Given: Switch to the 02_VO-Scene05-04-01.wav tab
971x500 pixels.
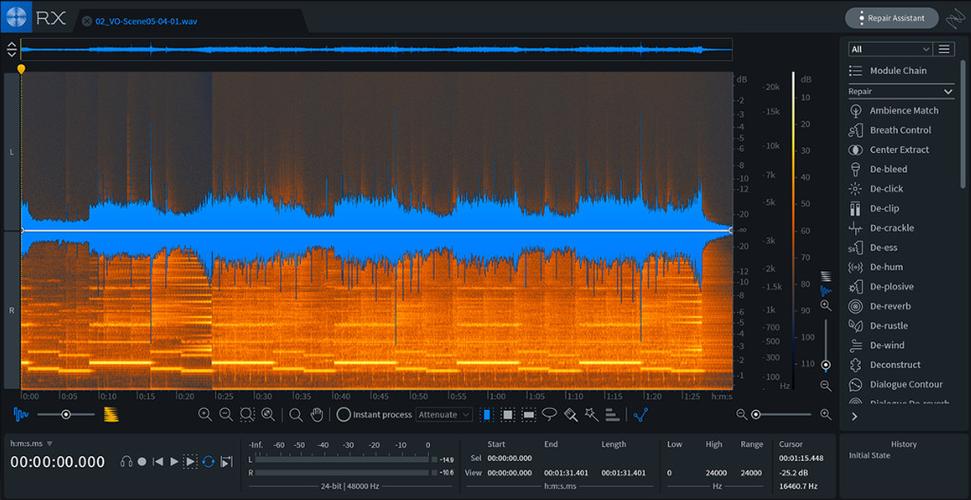Looking at the screenshot, I should [x=146, y=21].
